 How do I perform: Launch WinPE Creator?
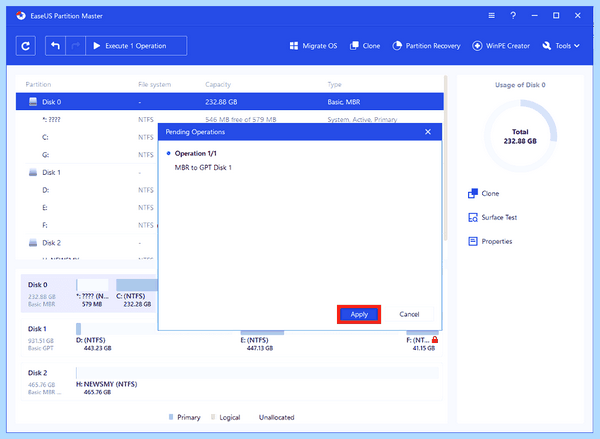click(501, 46)
